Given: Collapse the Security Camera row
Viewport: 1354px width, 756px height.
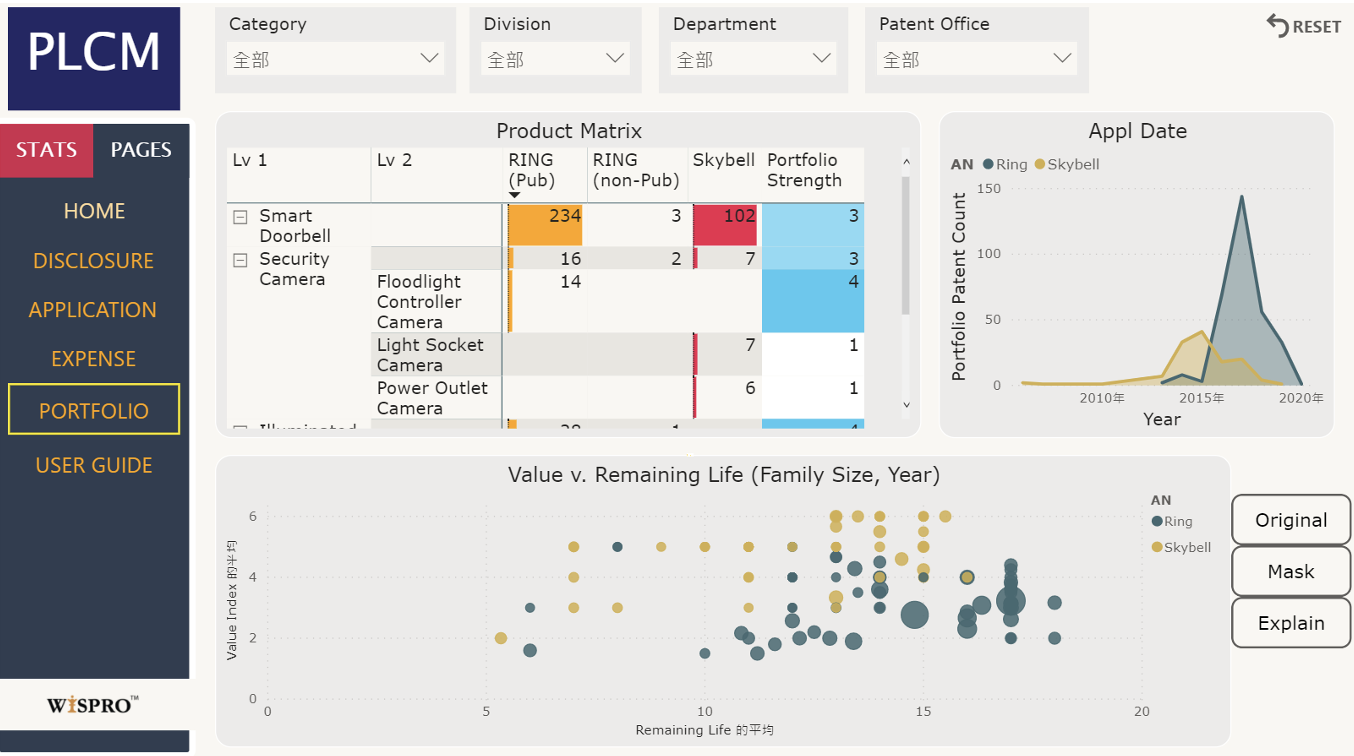Looking at the screenshot, I should coord(240,259).
